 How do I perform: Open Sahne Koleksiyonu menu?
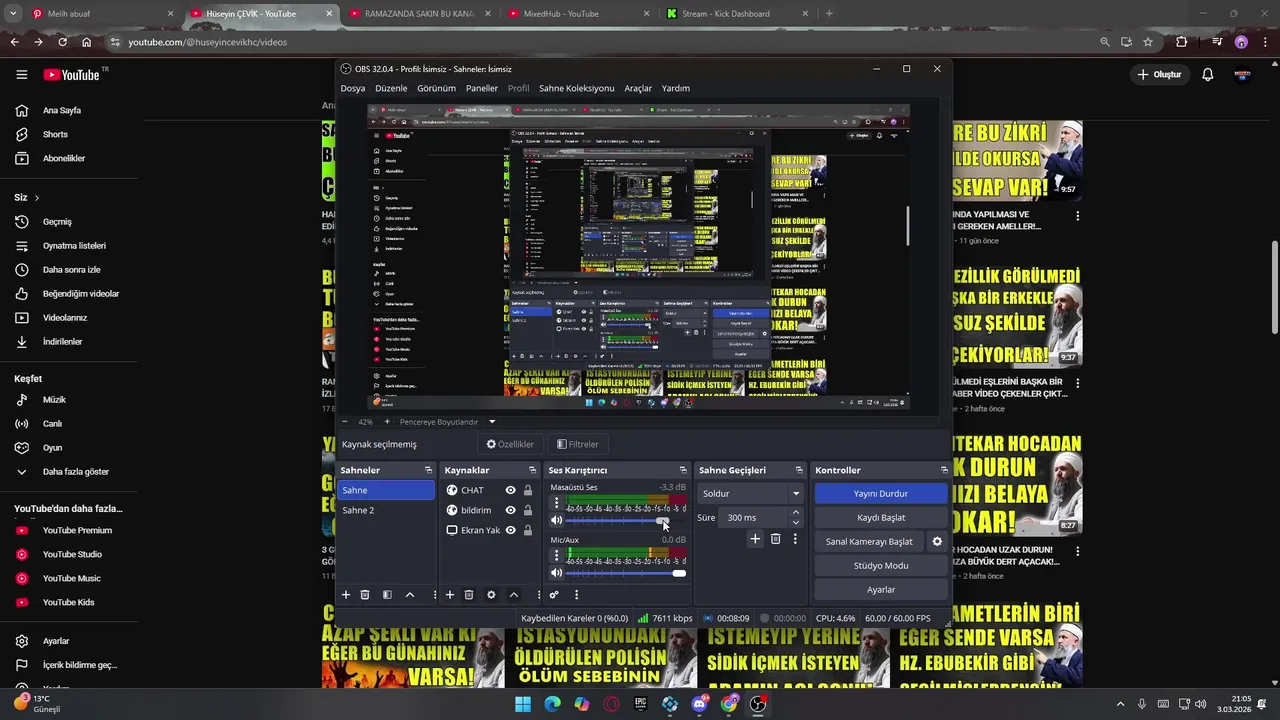point(577,88)
